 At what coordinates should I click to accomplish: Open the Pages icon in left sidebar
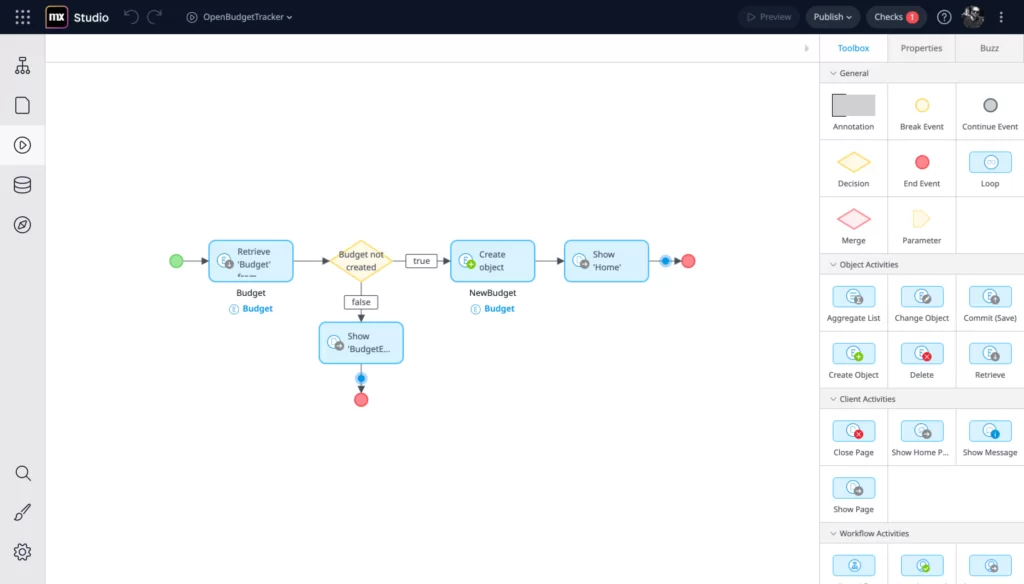coord(22,106)
